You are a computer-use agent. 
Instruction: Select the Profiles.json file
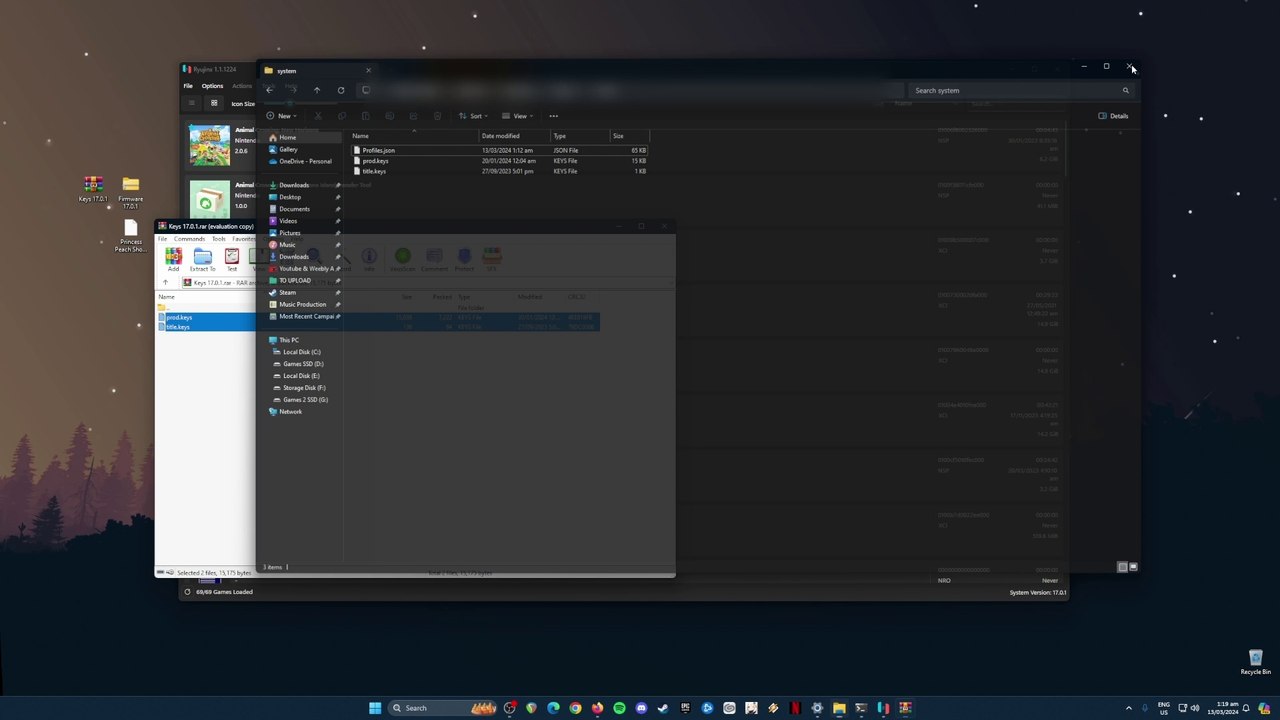[500, 150]
